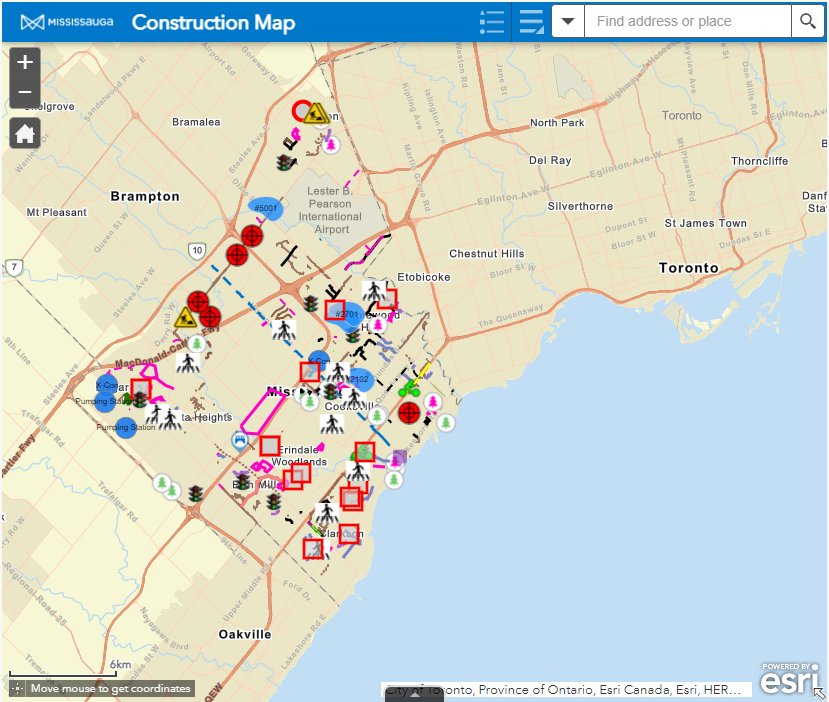Open the Legend panel

491,22
